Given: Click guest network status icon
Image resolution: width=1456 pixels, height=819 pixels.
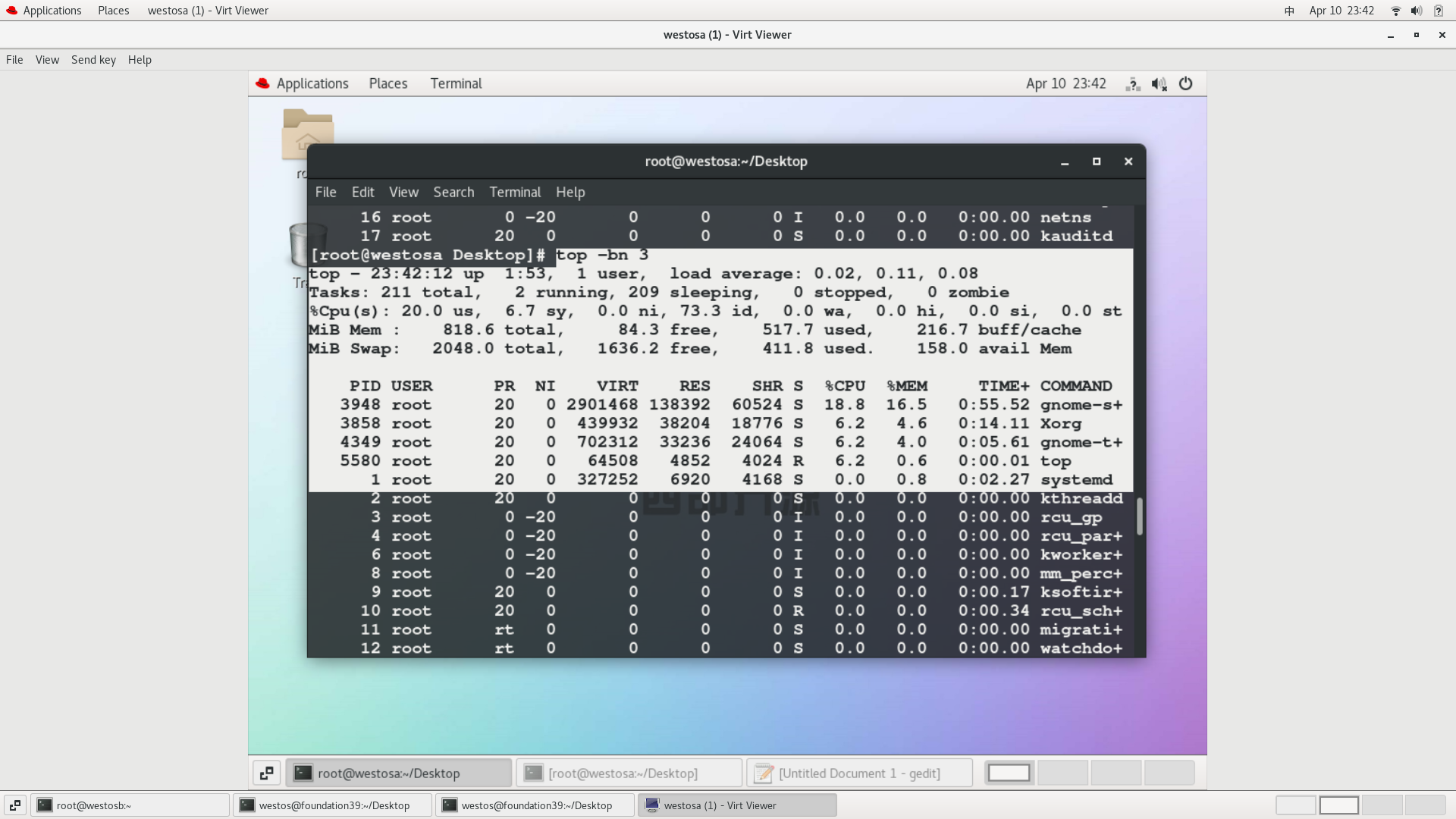Looking at the screenshot, I should click(x=1133, y=84).
